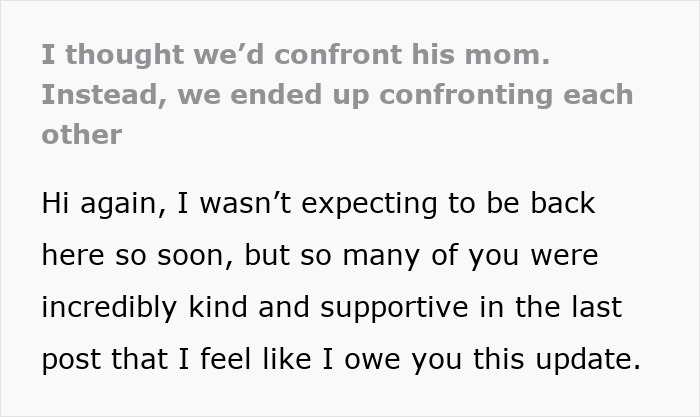Click the word "back" ending the first paragraph line
The width and height of the screenshot is (700, 417).
[x=562, y=203]
